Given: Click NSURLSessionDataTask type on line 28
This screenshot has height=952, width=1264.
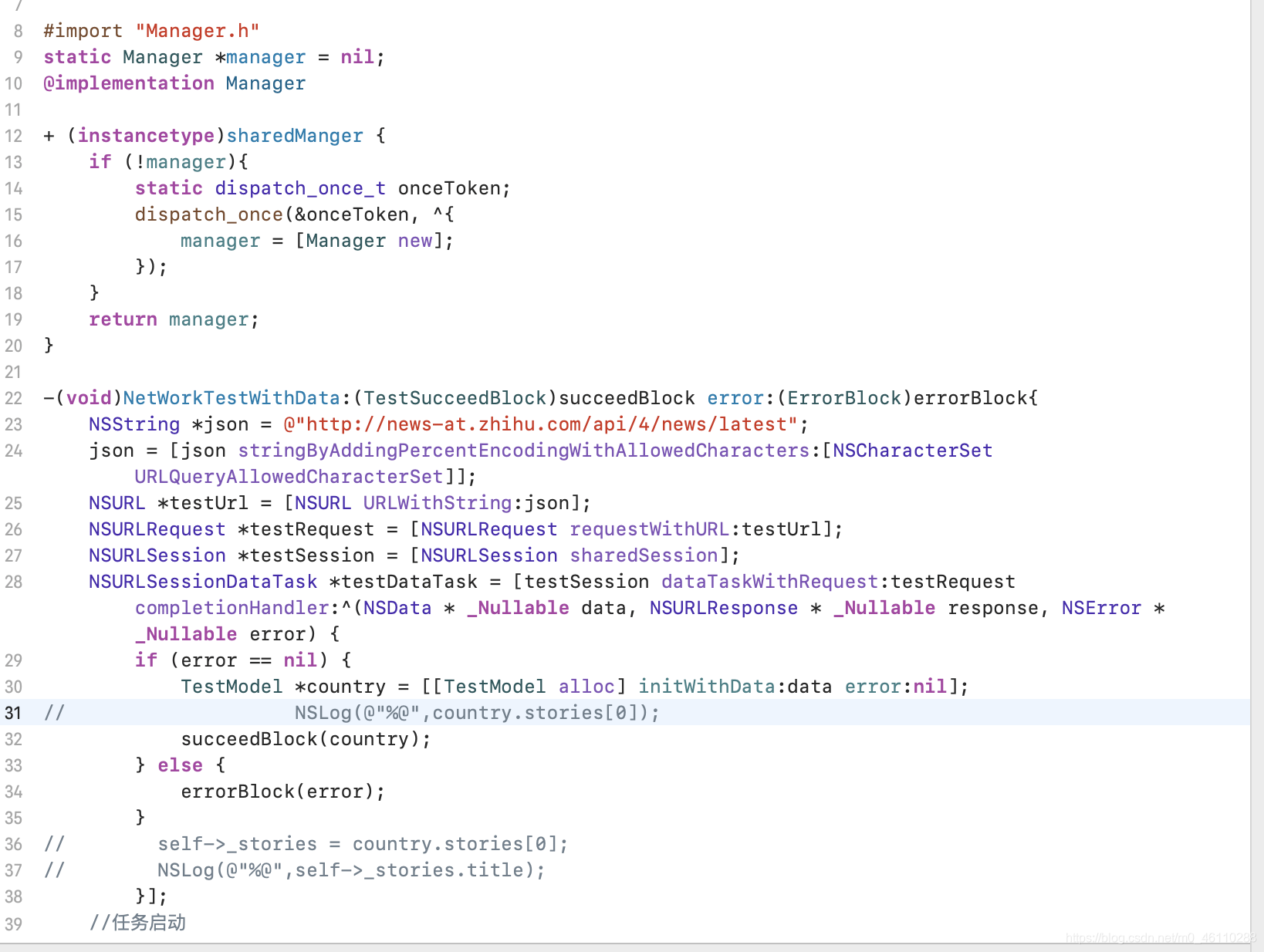Looking at the screenshot, I should pos(203,582).
